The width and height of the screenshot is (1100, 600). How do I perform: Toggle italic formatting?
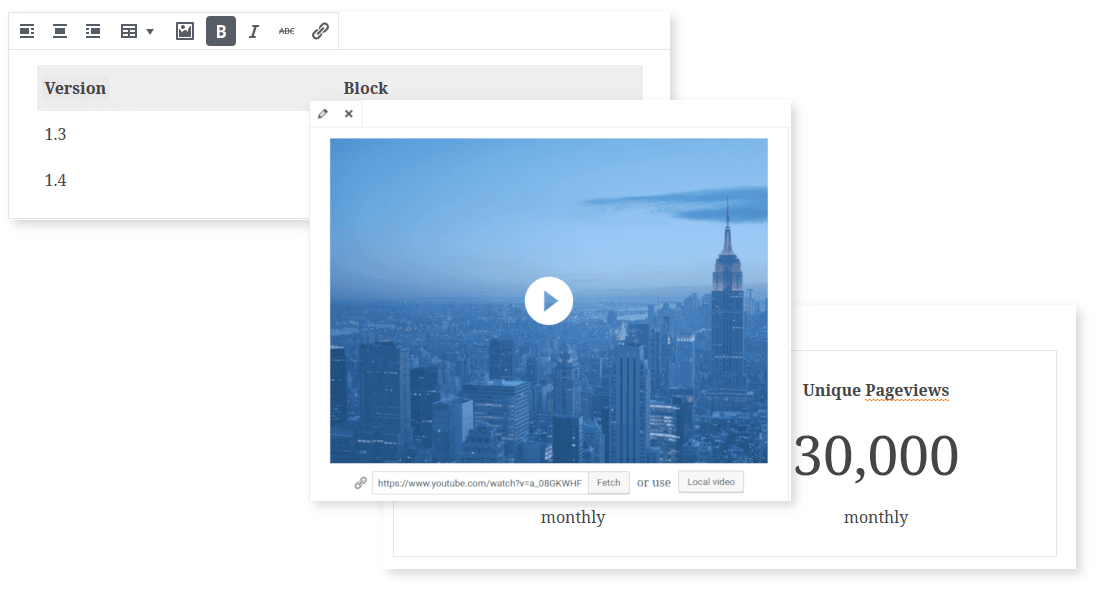tap(254, 32)
